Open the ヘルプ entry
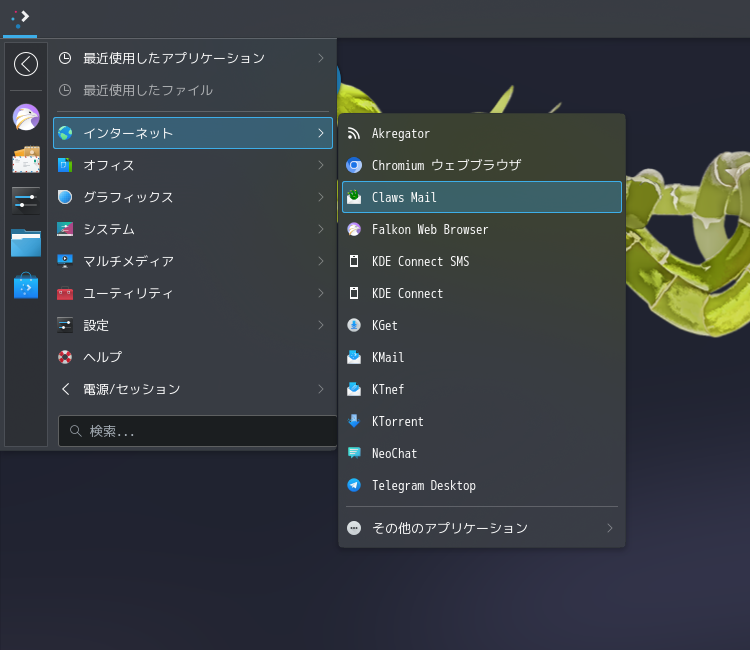Image resolution: width=750 pixels, height=650 pixels. coord(193,357)
